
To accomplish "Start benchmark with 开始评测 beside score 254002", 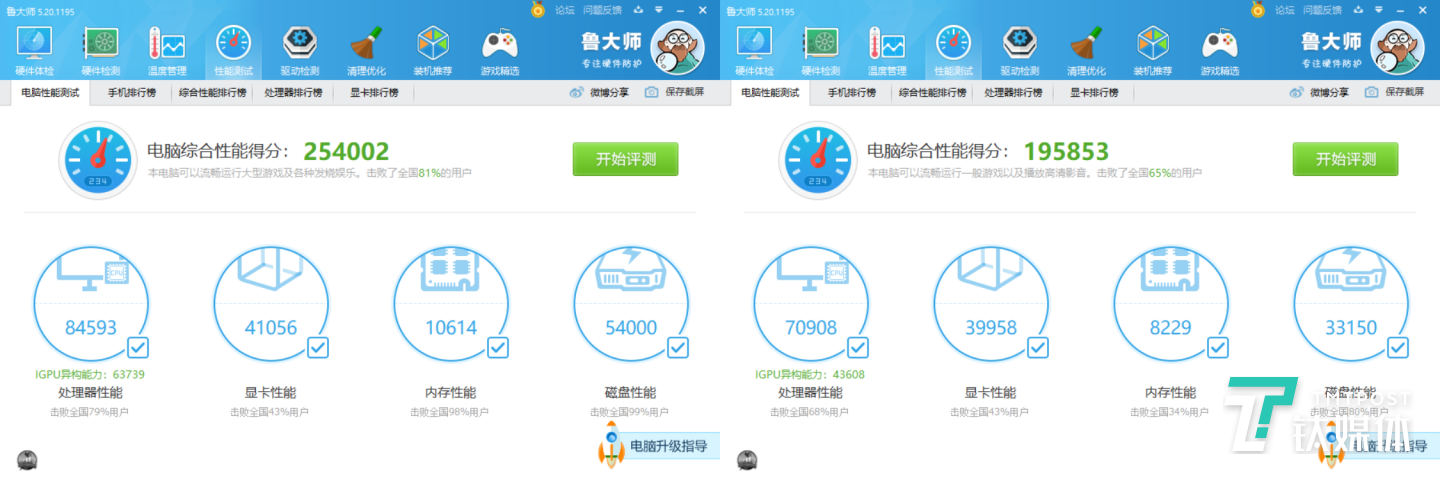I will [x=625, y=159].
